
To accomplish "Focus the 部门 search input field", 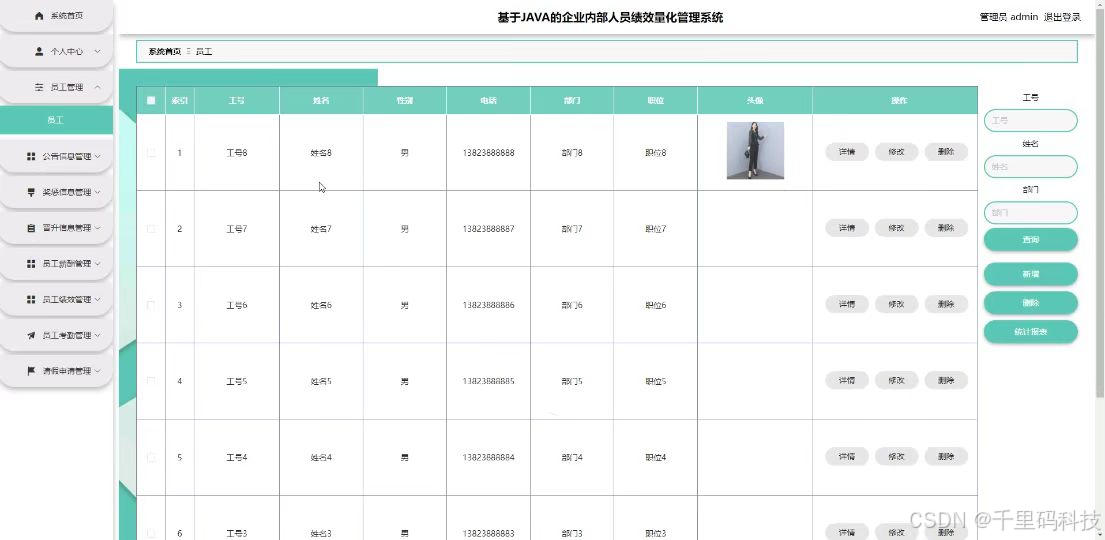I will click(1030, 212).
